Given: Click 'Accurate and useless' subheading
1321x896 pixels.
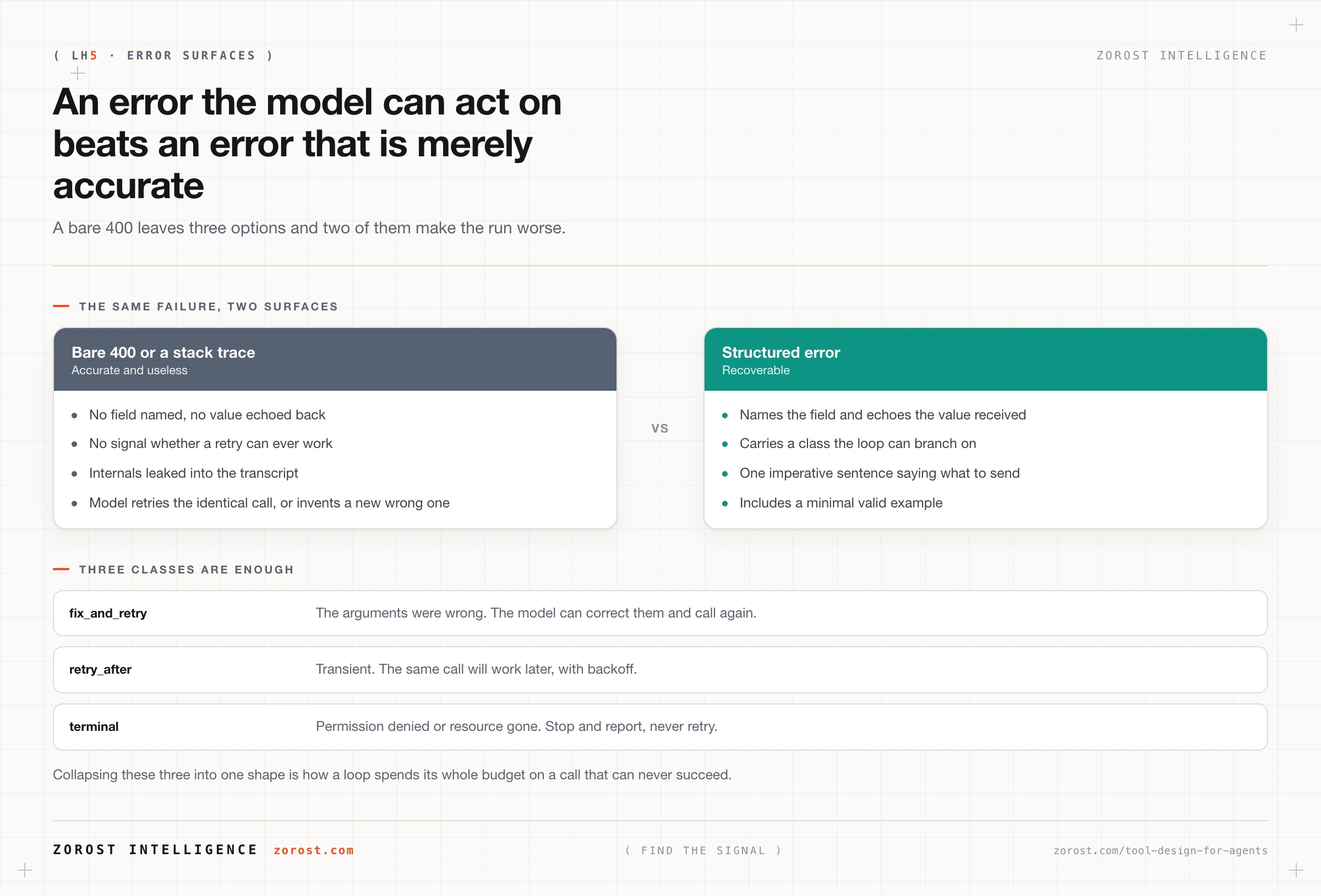Looking at the screenshot, I should tap(129, 370).
